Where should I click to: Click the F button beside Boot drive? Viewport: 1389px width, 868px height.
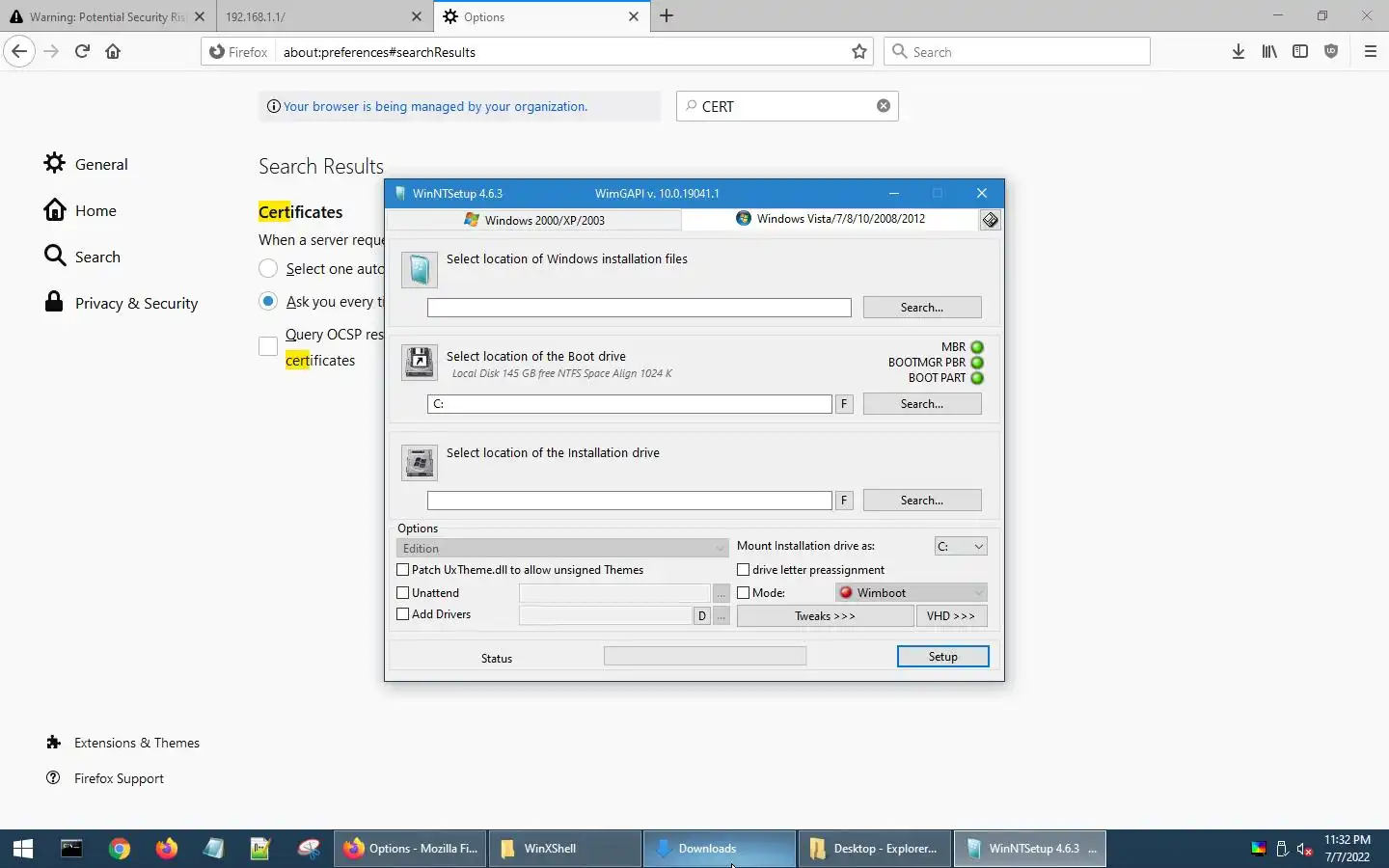click(844, 404)
